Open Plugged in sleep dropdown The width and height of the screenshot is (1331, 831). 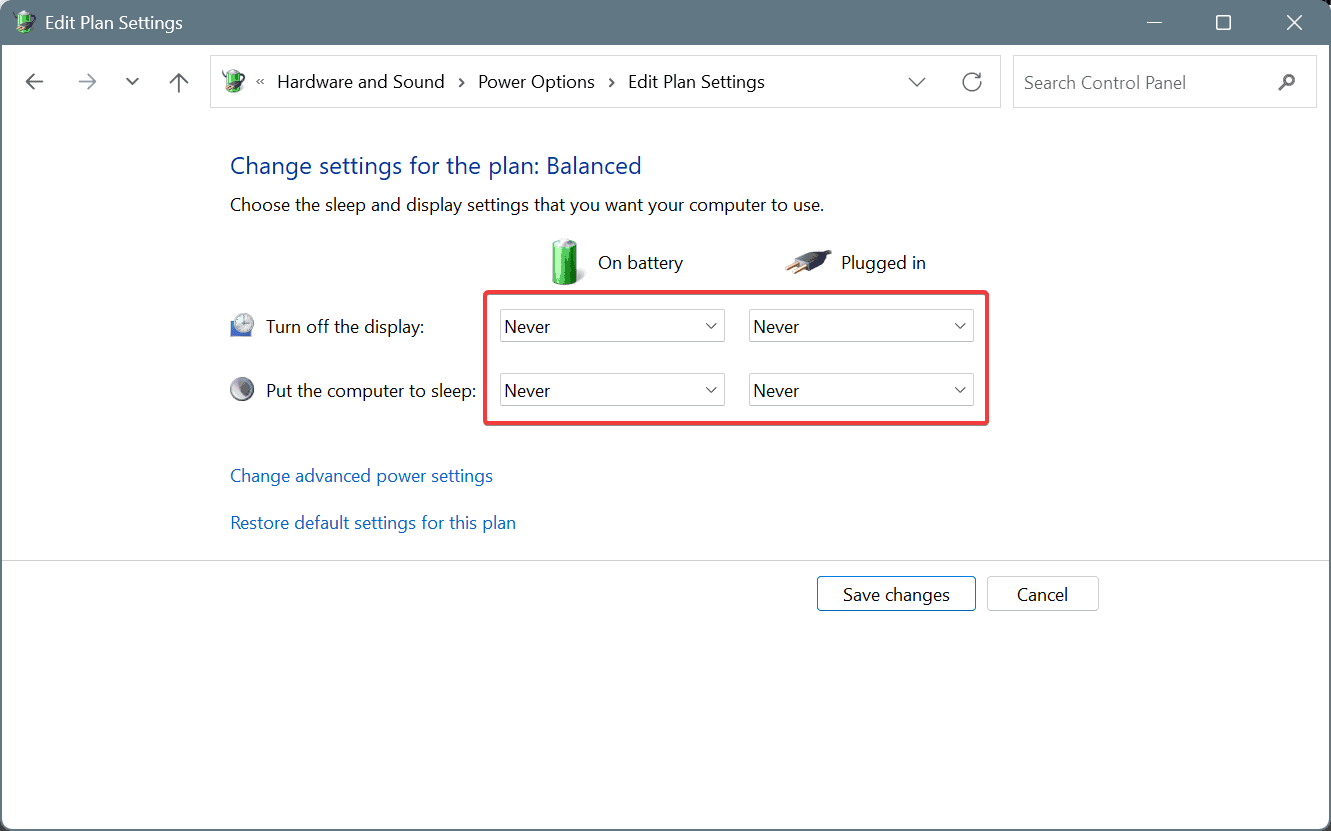(x=861, y=390)
